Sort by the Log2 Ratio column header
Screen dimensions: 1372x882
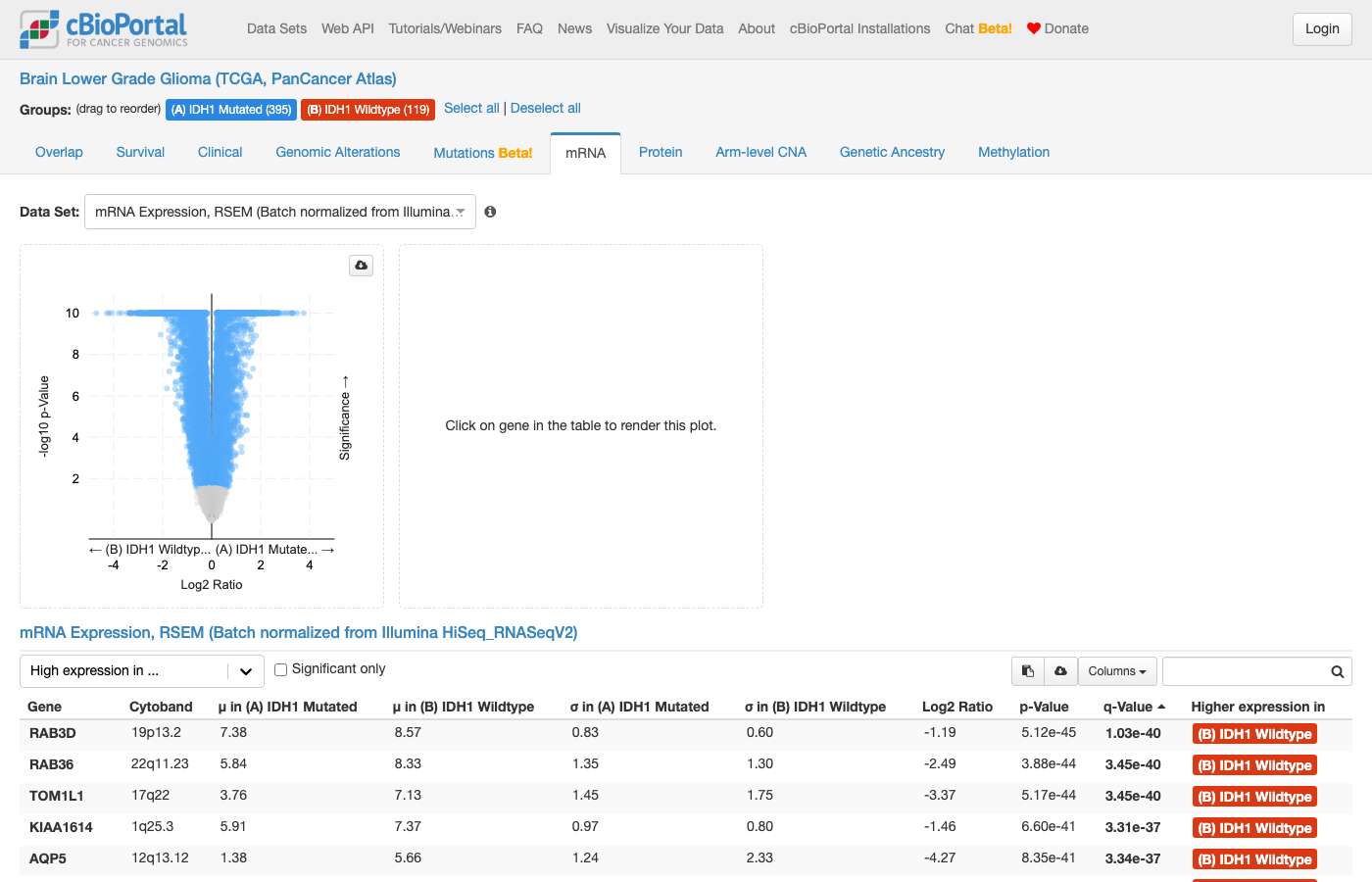click(956, 707)
